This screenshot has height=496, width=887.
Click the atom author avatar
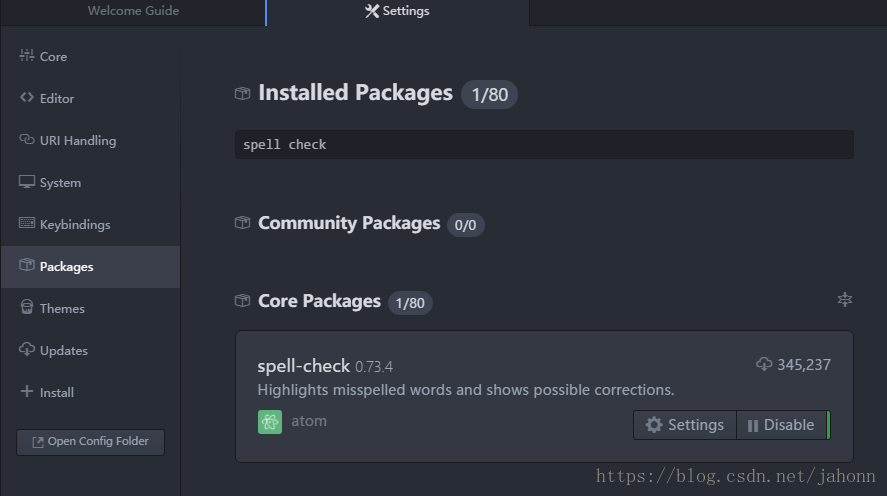pos(270,422)
